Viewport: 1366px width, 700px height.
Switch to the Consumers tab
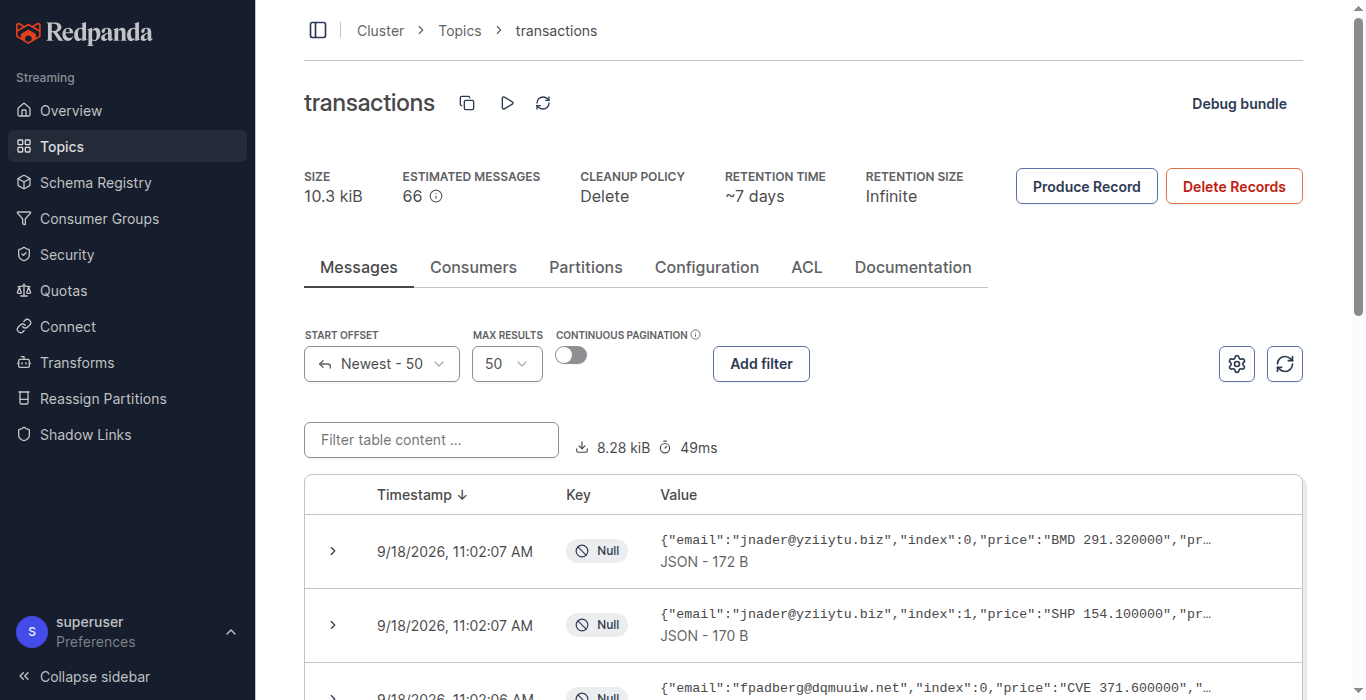(x=473, y=267)
